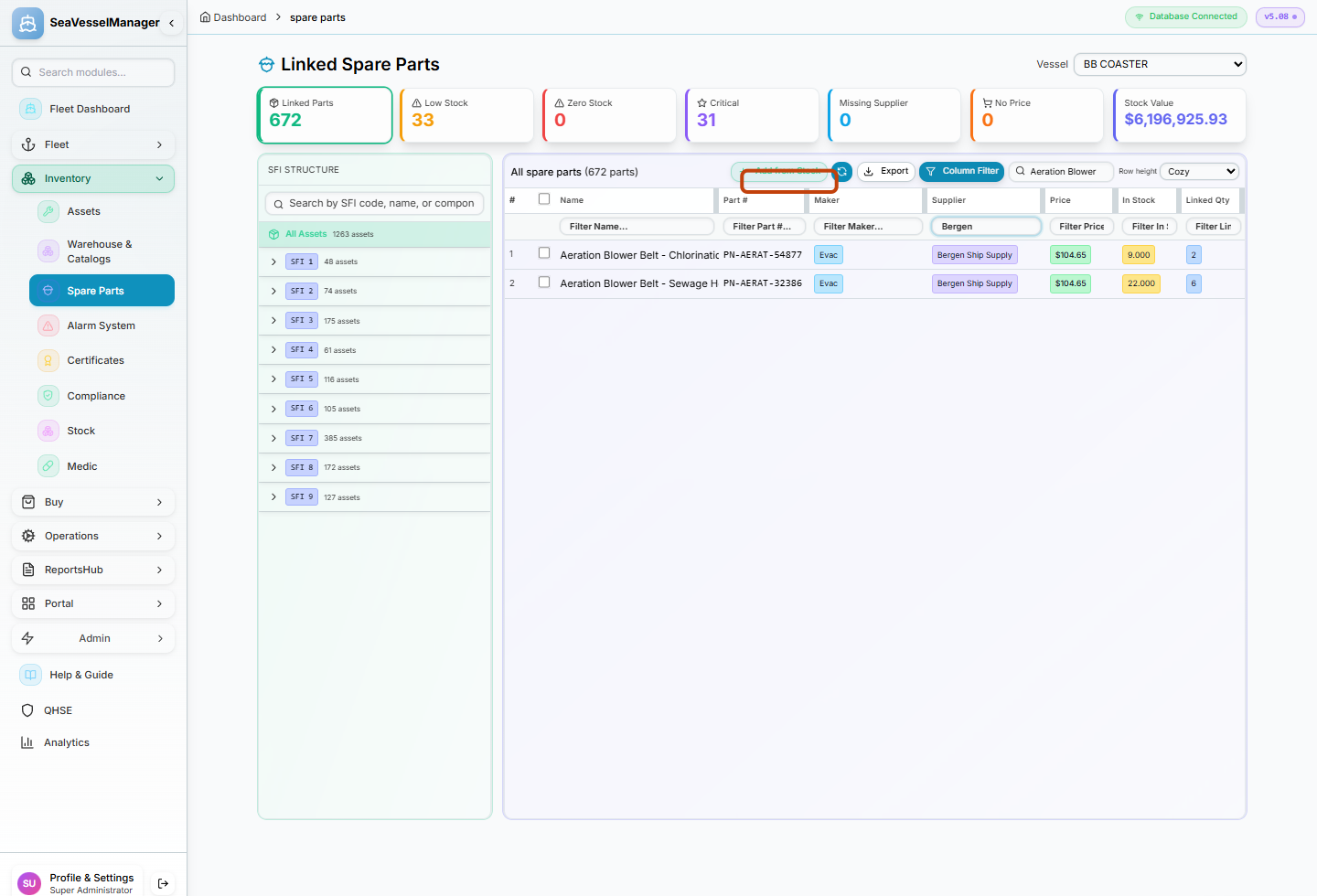Viewport: 1317px width, 896px height.
Task: Click the Search modules field
Action: (93, 72)
